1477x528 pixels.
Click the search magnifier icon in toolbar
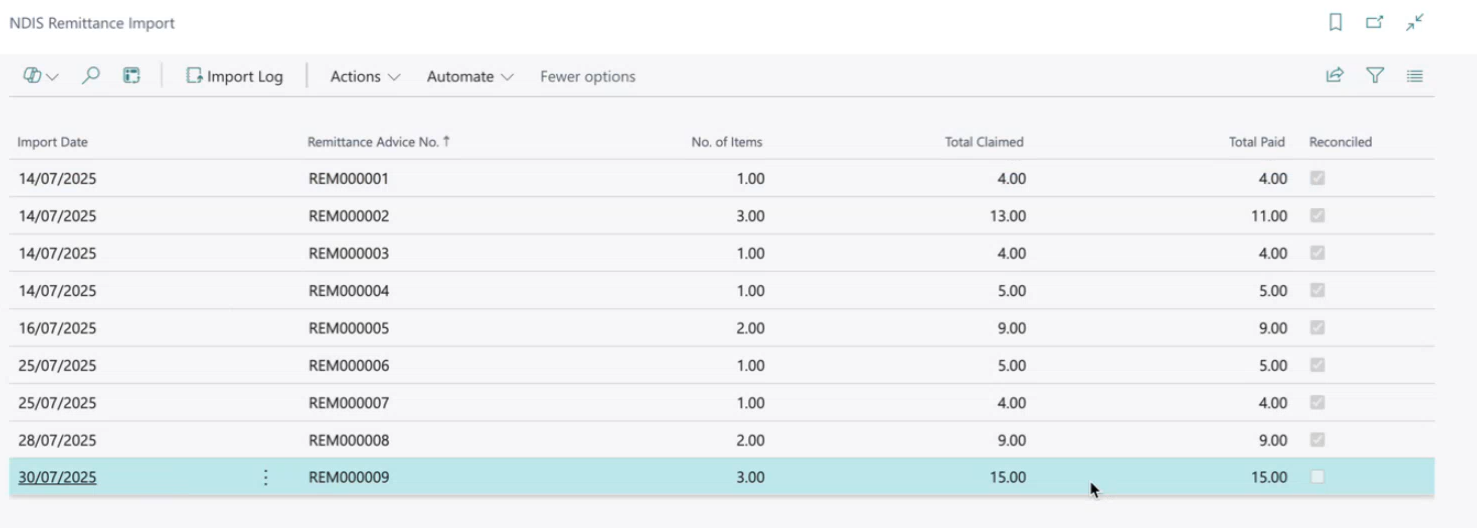91,75
